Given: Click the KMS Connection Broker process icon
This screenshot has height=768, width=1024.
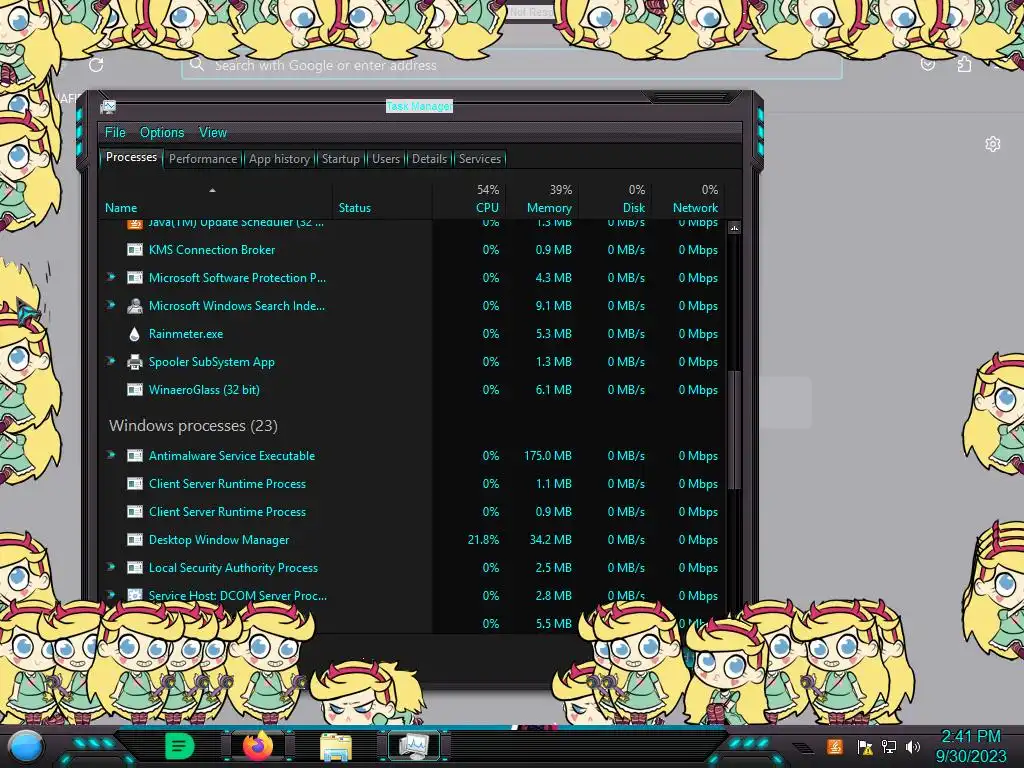Looking at the screenshot, I should [x=135, y=249].
